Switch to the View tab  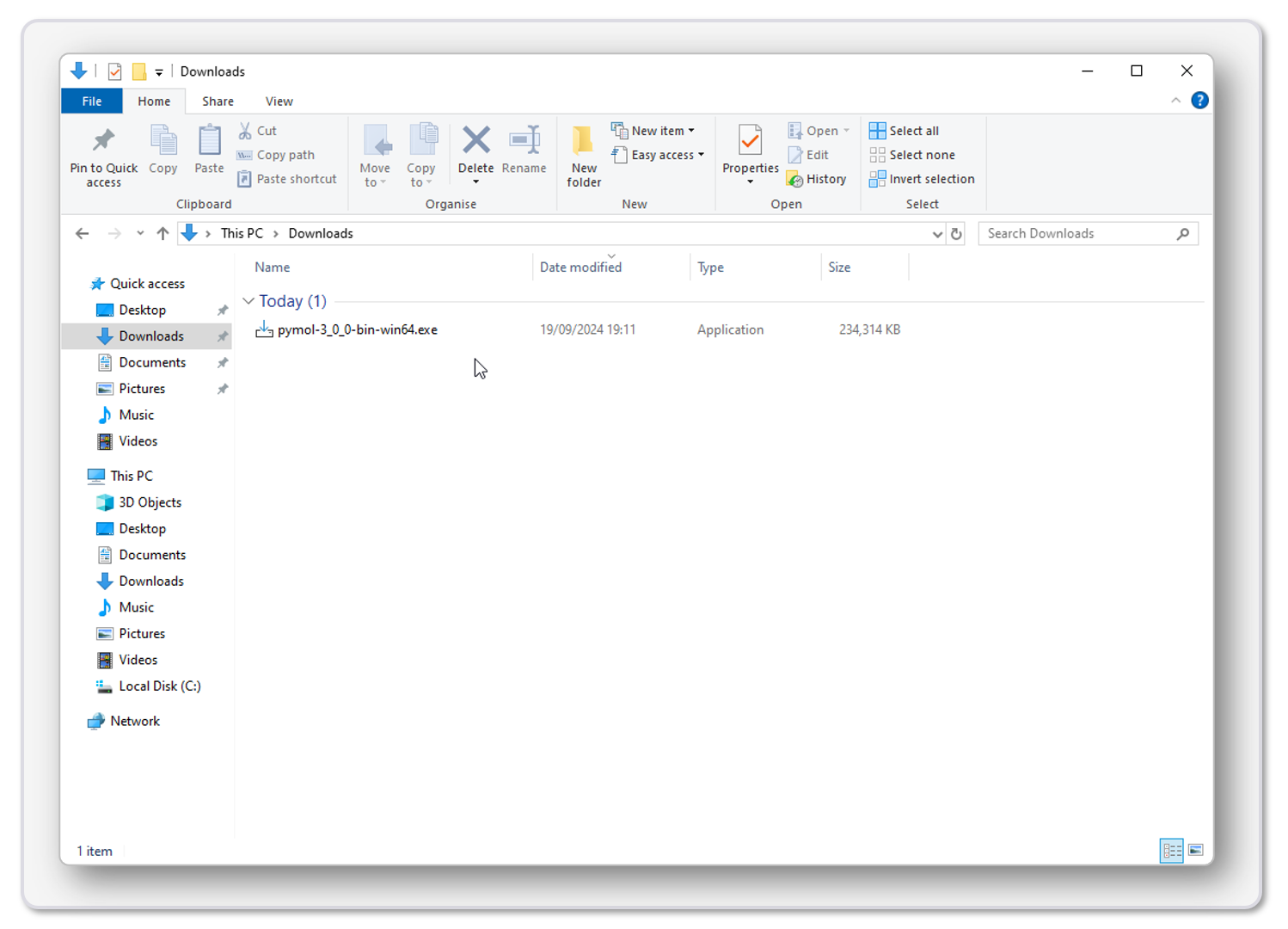pyautogui.click(x=279, y=101)
